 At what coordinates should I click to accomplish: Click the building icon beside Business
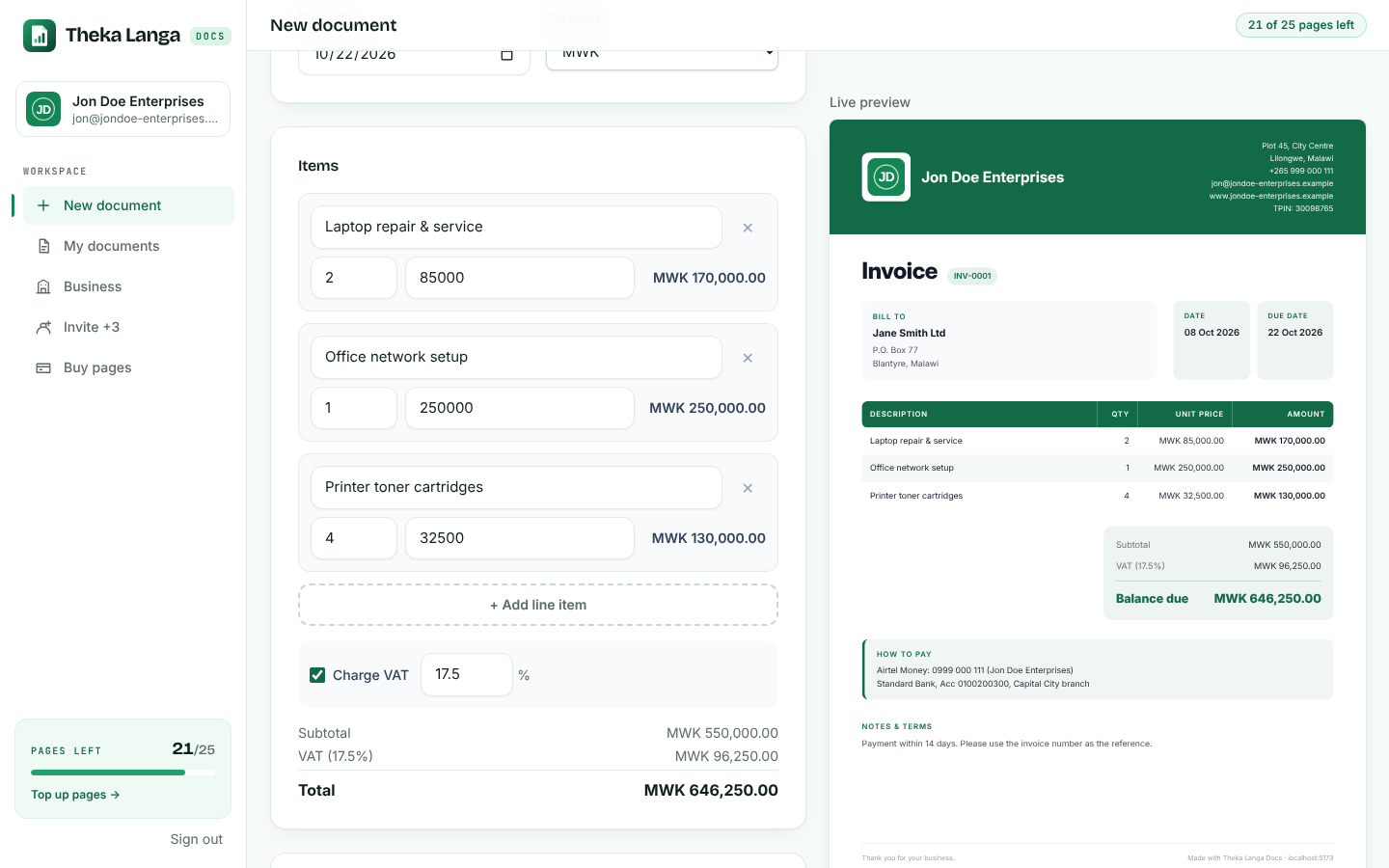pos(43,286)
